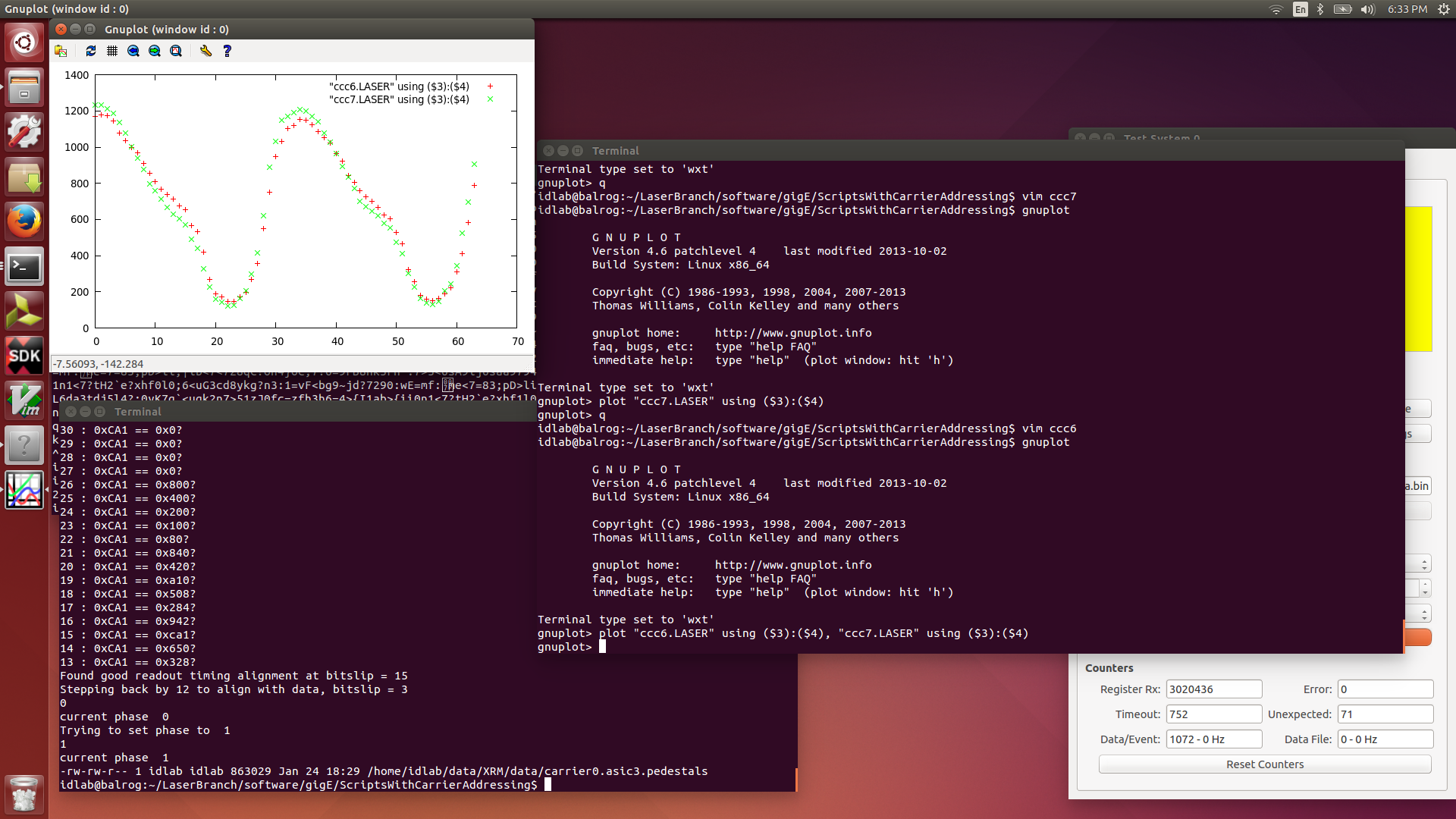Open the SDK launcher icon

24,356
